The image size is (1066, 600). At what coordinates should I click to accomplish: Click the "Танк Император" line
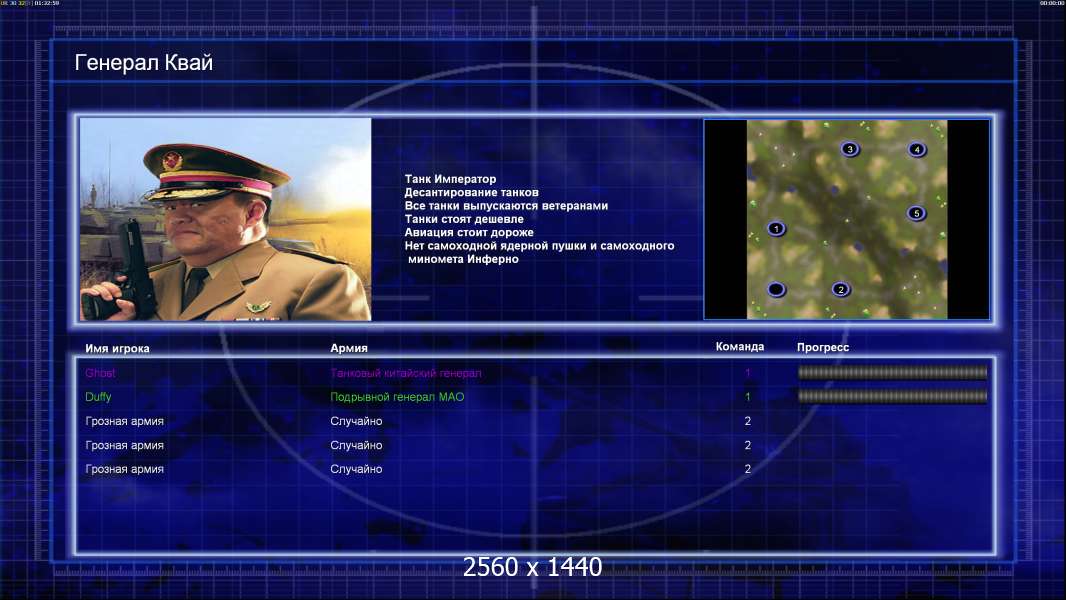450,179
